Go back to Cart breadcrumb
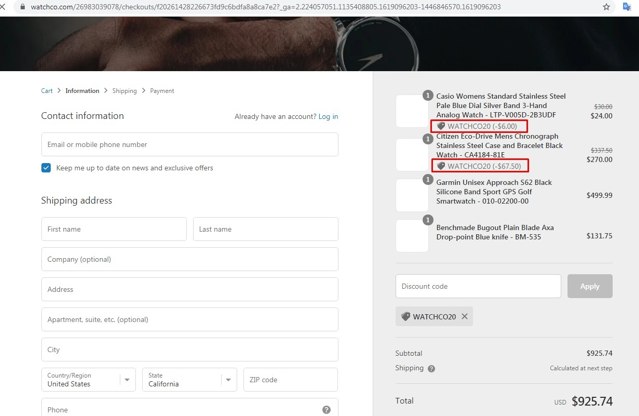This screenshot has width=639, height=416. (47, 91)
